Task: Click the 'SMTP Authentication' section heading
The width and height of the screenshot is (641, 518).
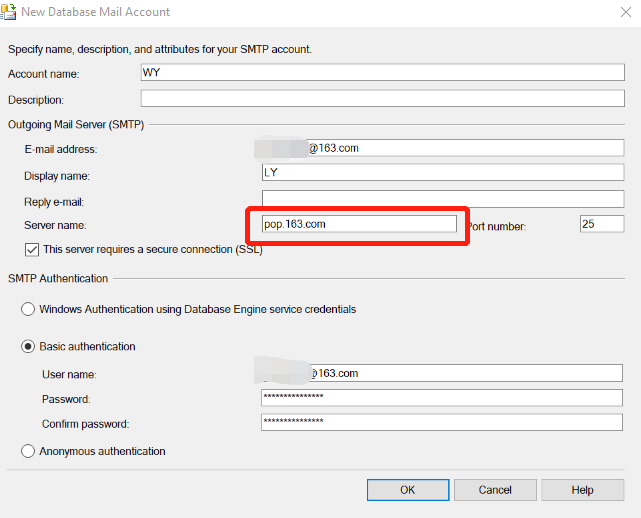Action: (58, 278)
